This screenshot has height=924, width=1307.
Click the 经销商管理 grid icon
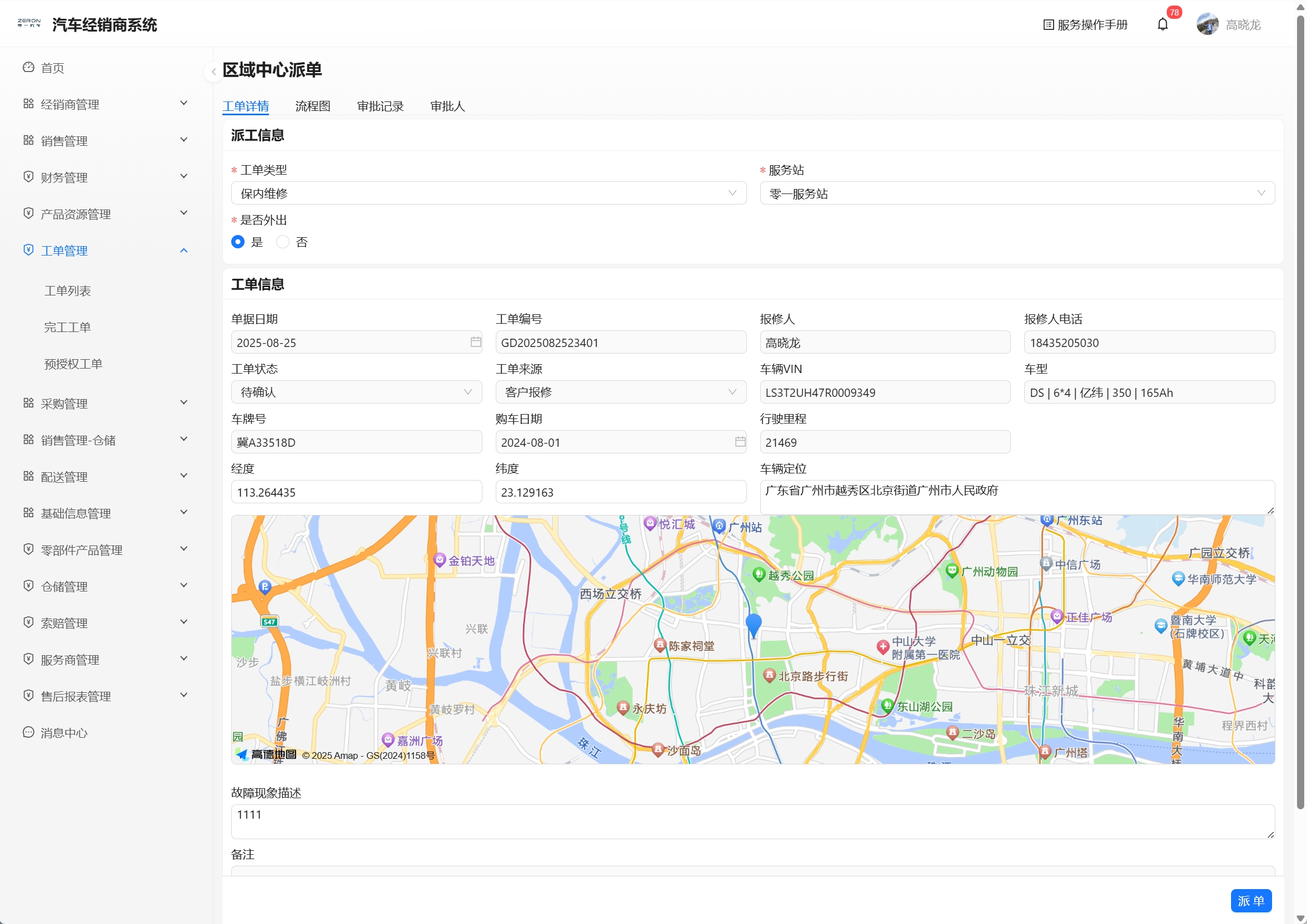coord(28,104)
